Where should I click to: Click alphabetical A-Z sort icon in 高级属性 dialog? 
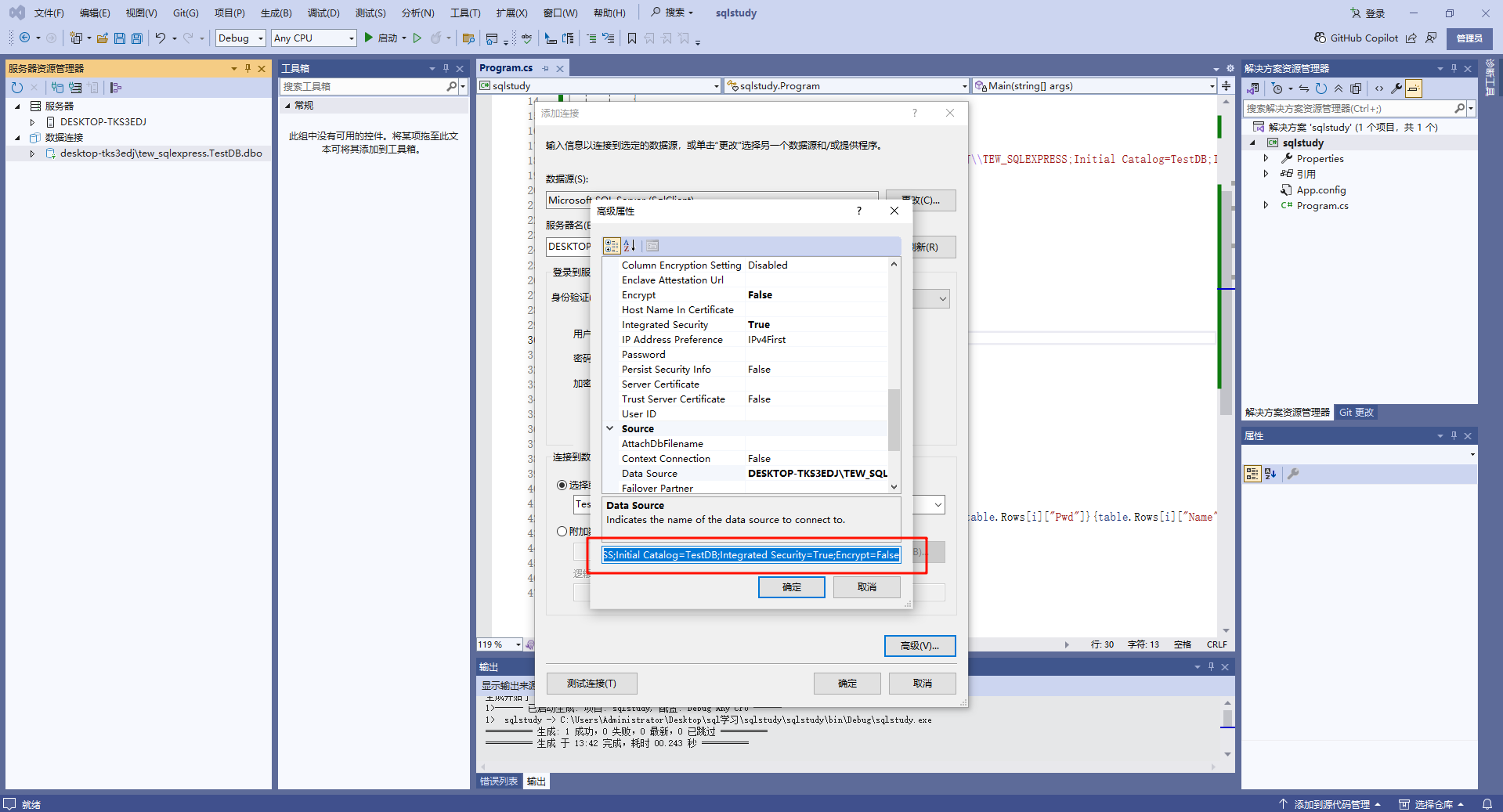pos(630,246)
